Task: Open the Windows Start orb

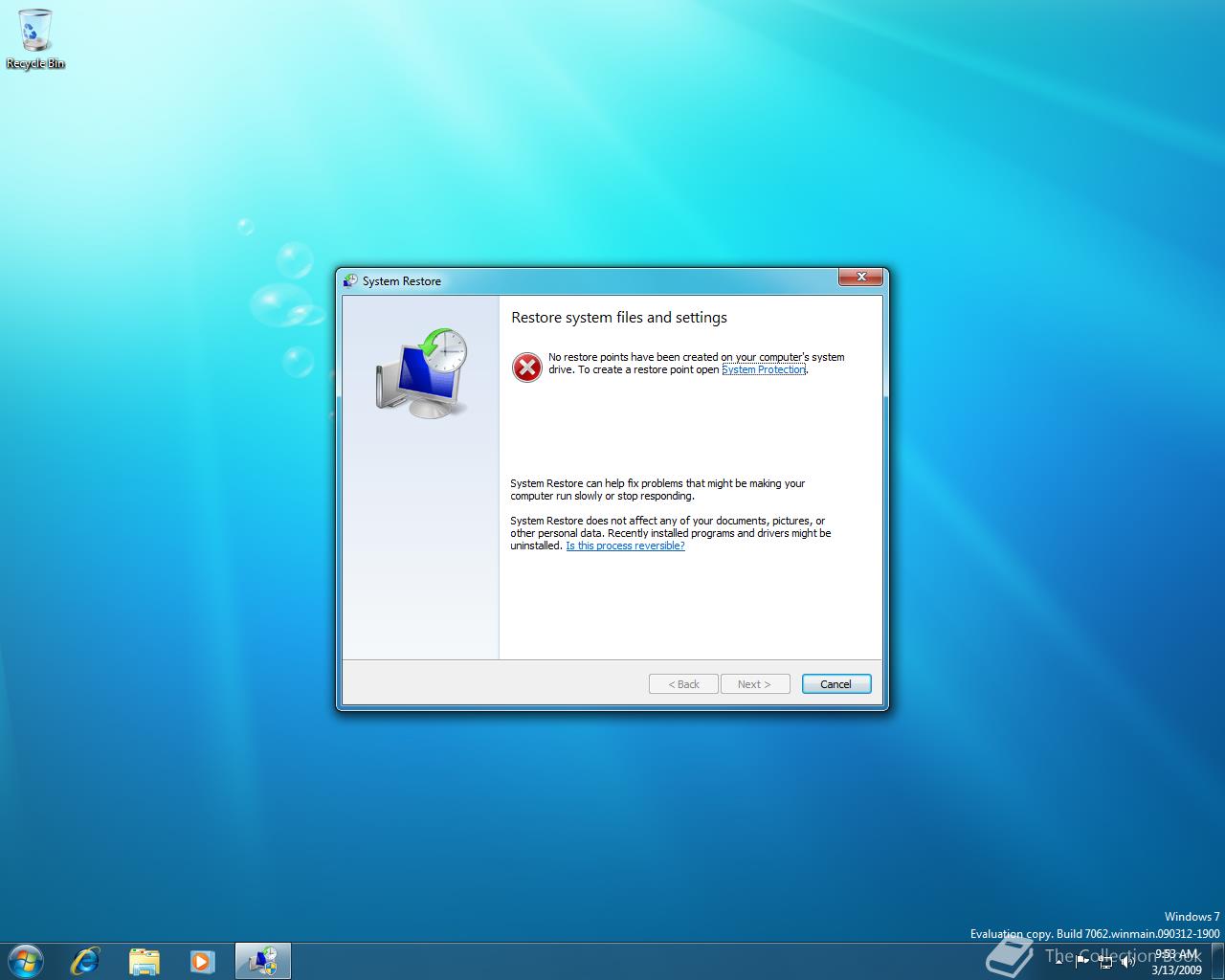Action: 26,960
